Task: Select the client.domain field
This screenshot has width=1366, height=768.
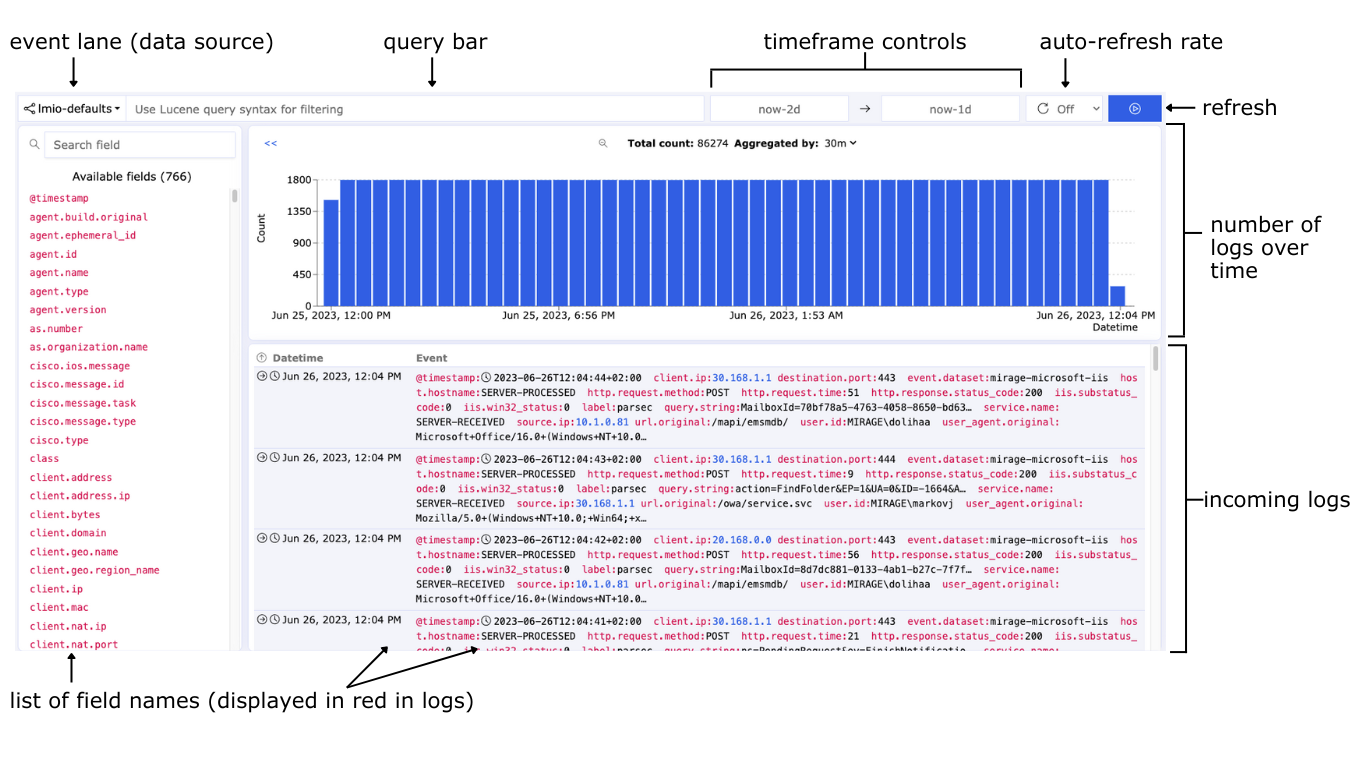Action: pos(68,533)
